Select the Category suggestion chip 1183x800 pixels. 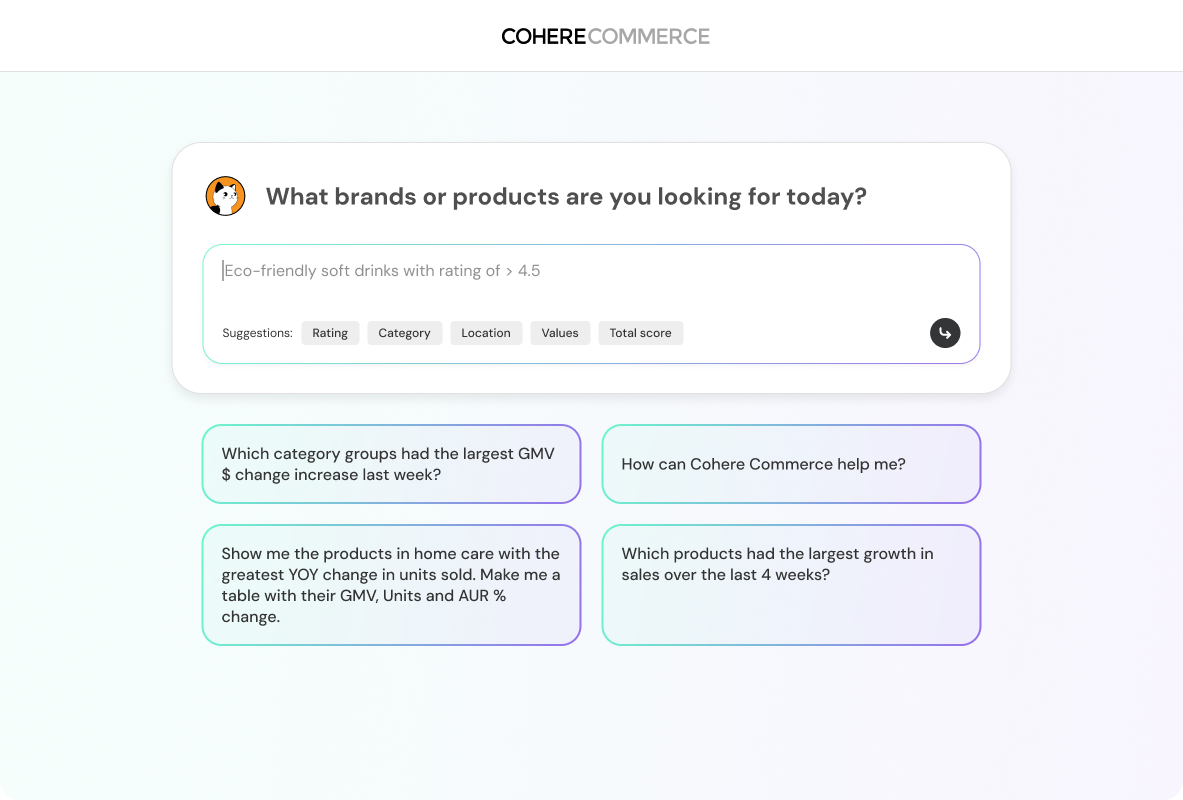pyautogui.click(x=404, y=333)
